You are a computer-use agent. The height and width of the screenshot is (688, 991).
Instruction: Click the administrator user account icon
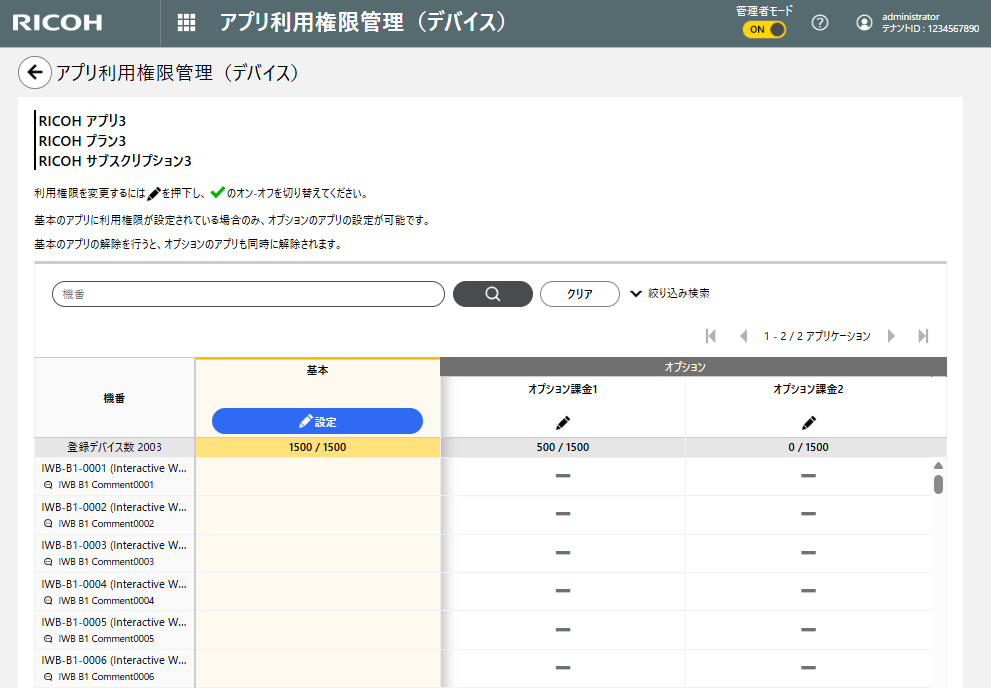864,23
